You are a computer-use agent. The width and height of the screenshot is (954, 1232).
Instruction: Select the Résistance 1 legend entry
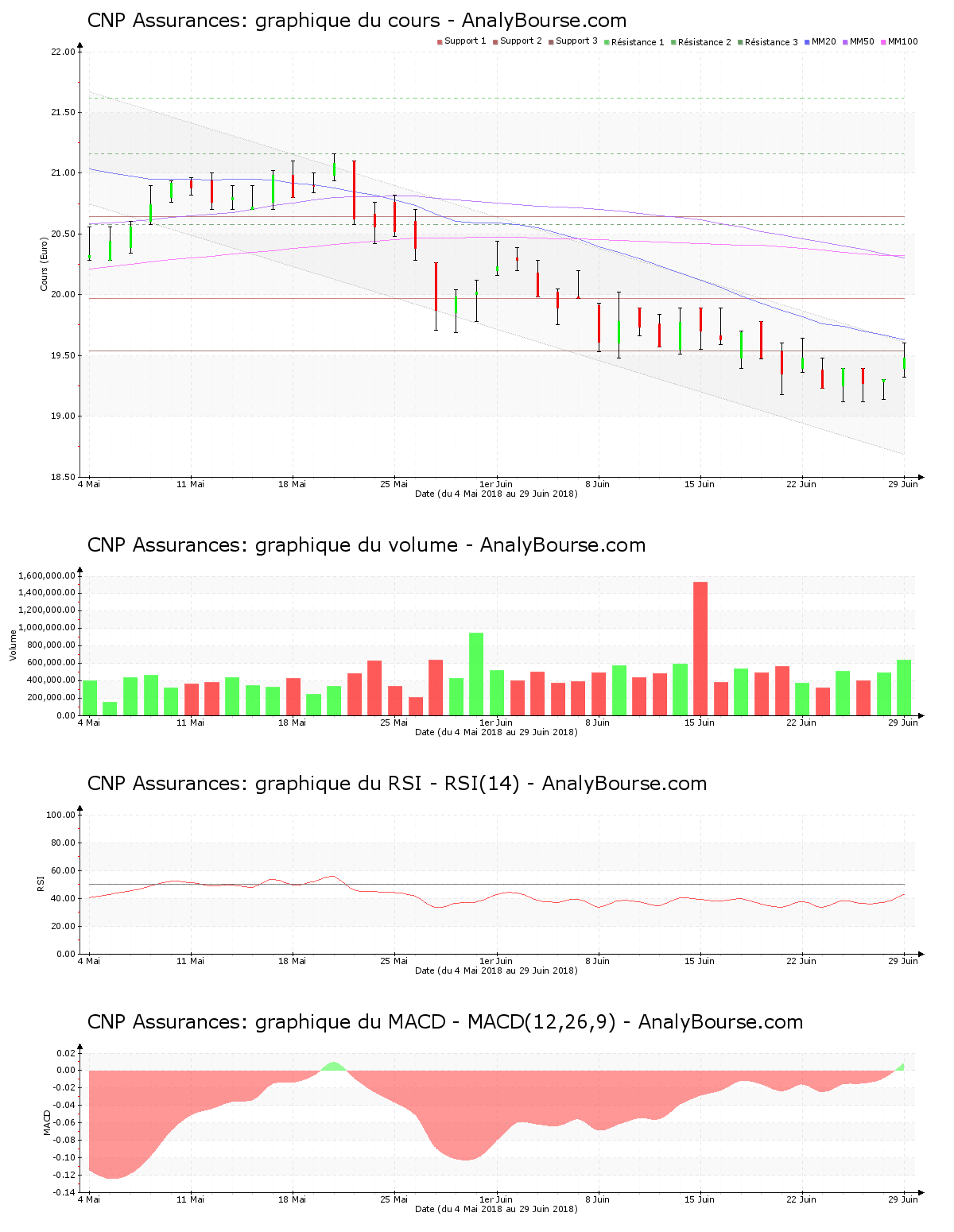634,41
